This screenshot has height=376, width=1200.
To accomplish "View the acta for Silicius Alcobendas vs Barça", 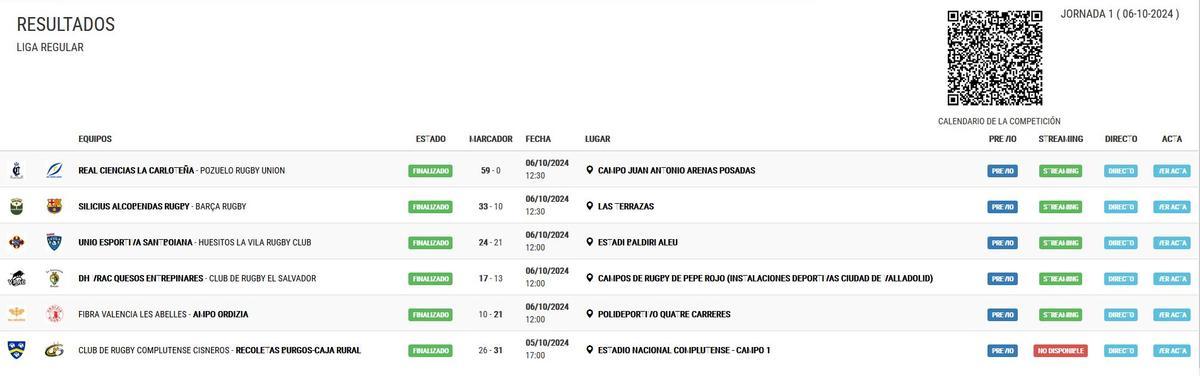I will click(1172, 207).
